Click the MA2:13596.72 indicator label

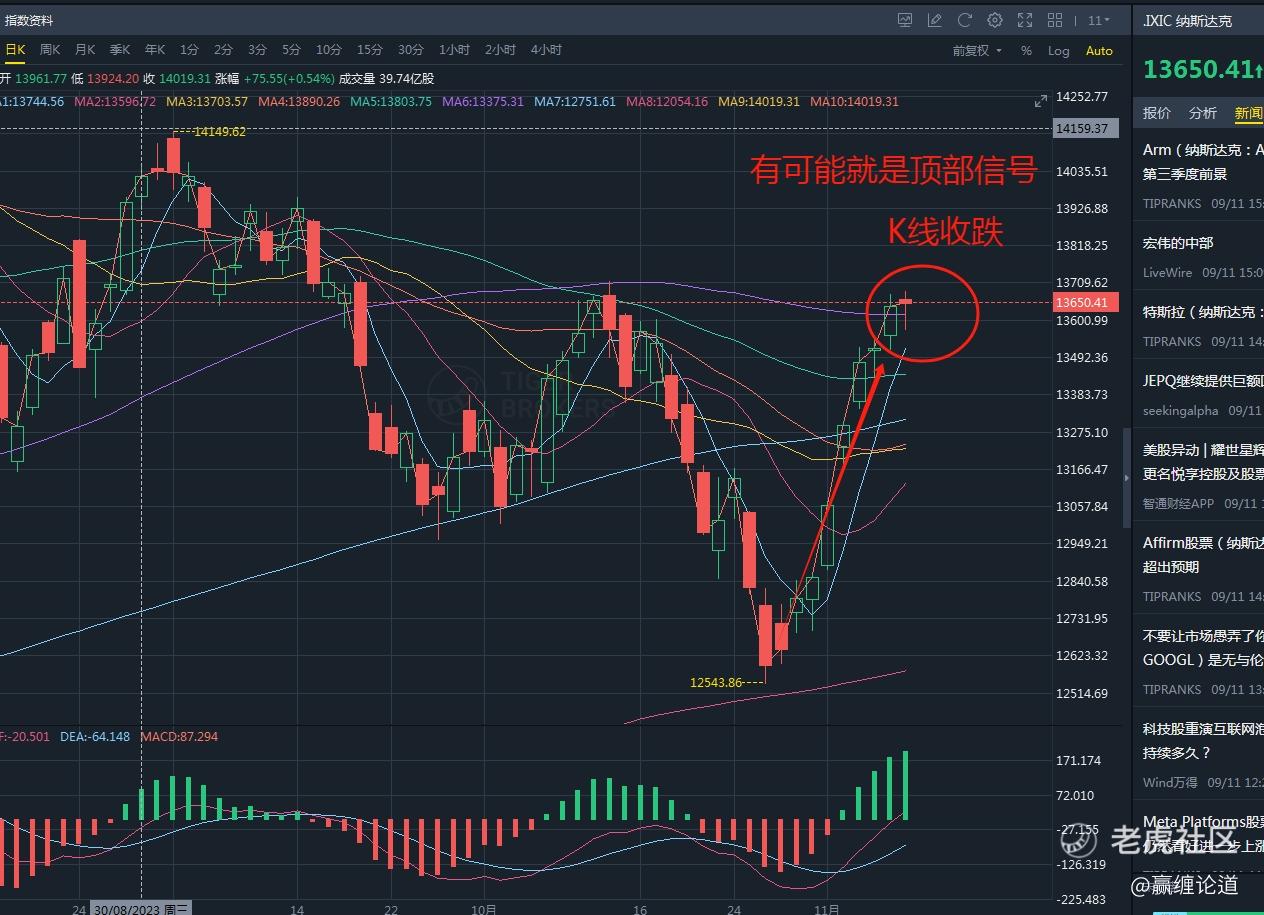coord(115,102)
